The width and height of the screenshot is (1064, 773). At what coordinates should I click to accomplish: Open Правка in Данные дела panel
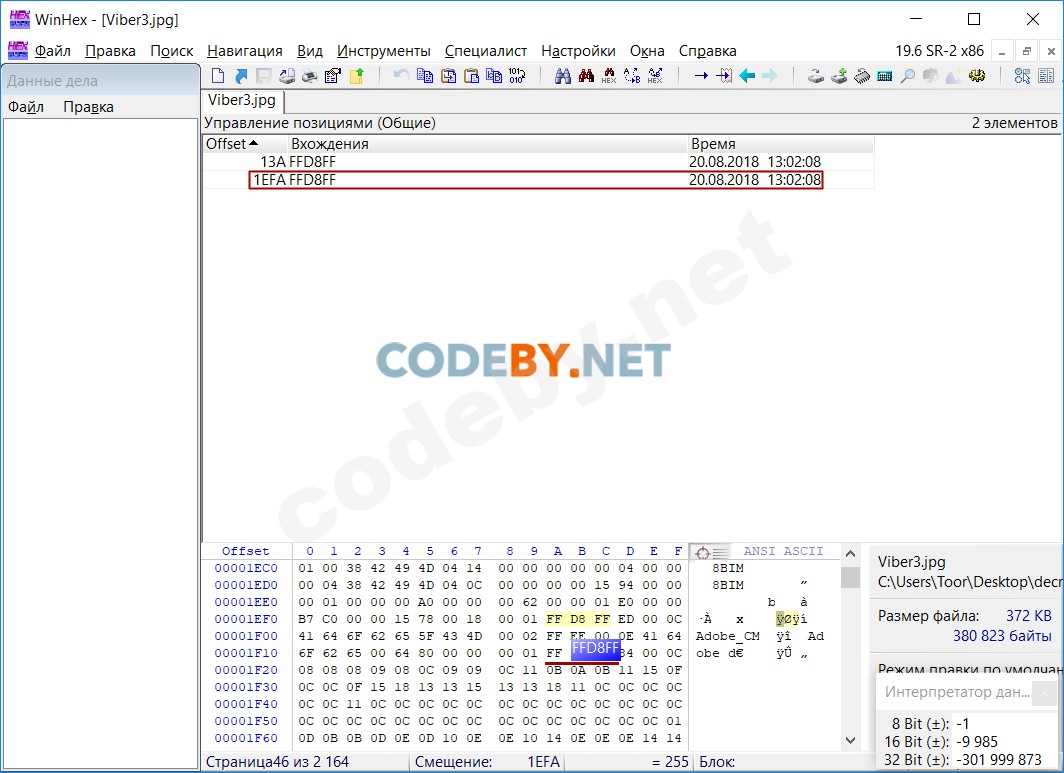coord(88,107)
